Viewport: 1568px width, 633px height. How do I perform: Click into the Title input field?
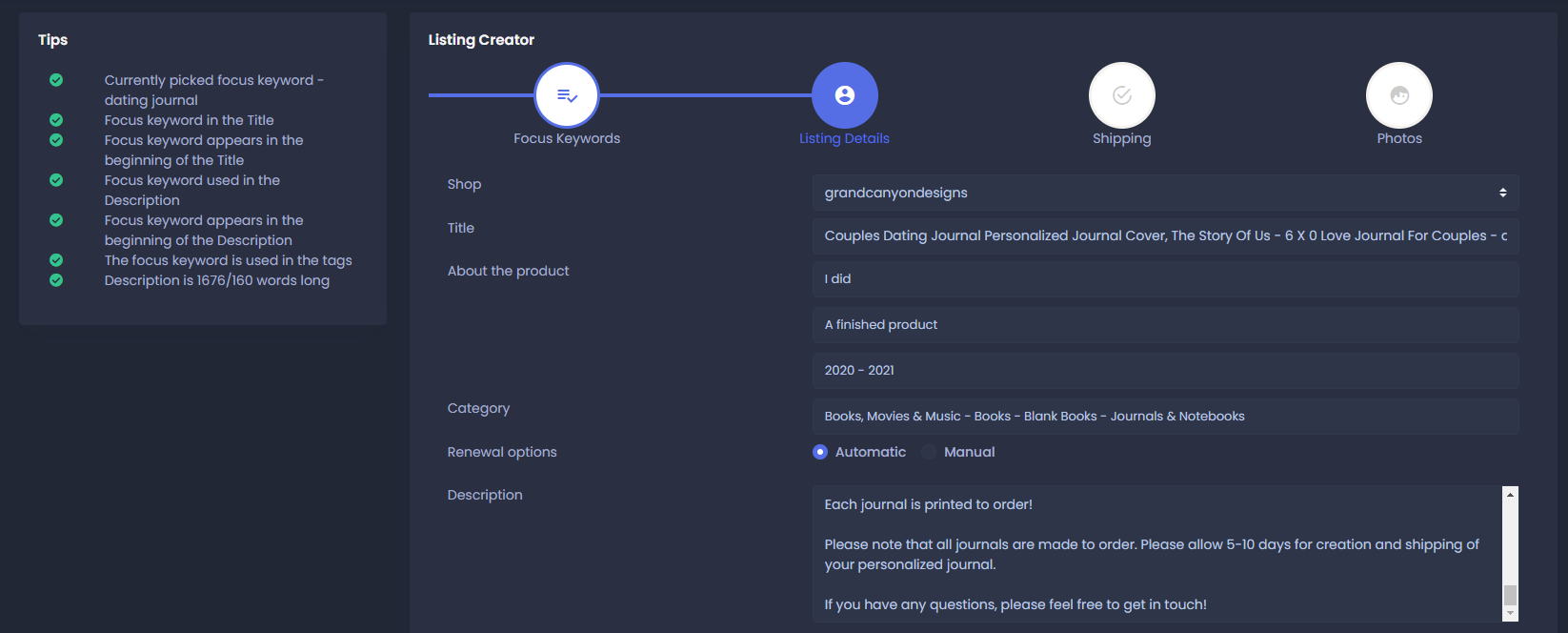(1166, 235)
